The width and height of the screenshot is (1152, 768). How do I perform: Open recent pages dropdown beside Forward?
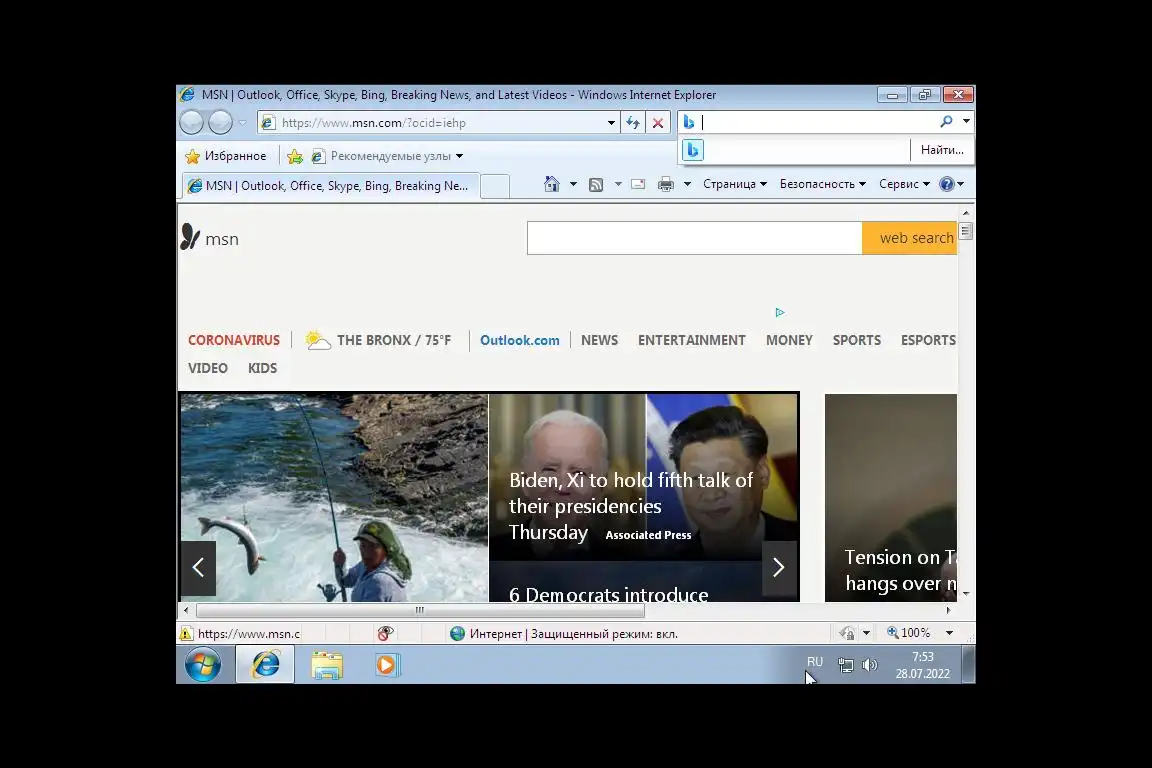pyautogui.click(x=242, y=123)
